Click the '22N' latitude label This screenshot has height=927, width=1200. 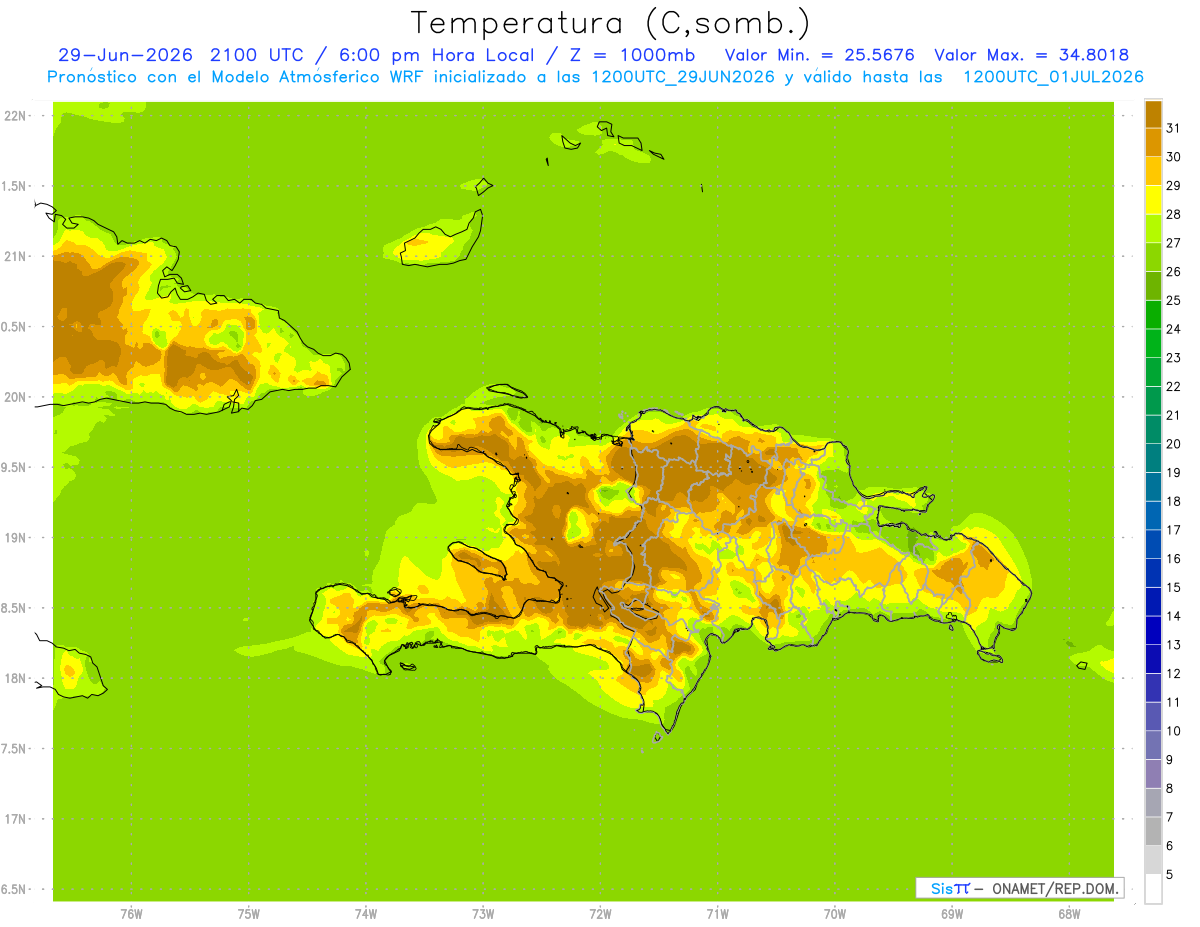click(15, 116)
